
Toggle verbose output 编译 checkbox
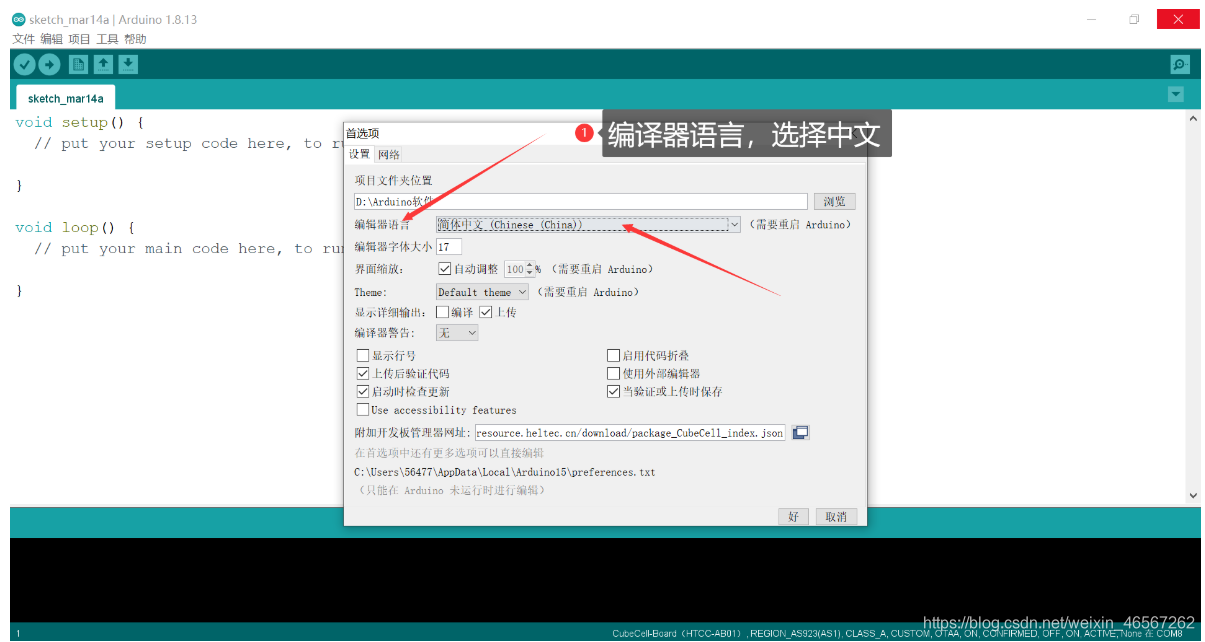tap(442, 312)
